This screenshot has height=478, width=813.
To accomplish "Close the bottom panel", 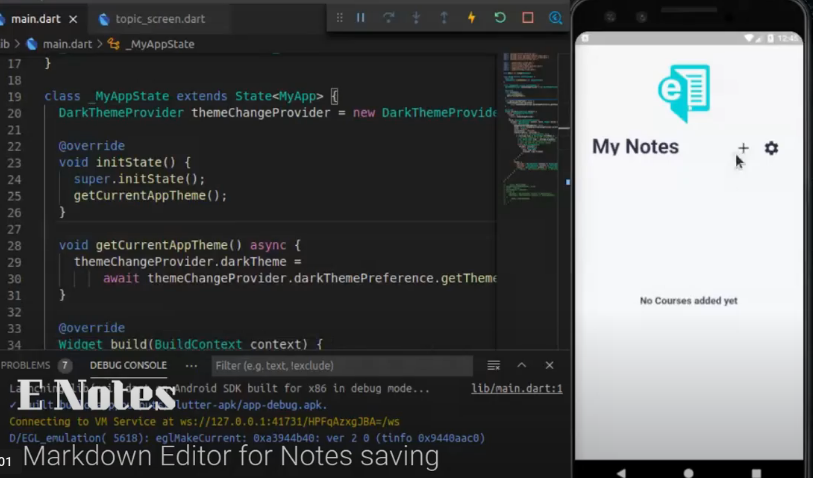I will (550, 365).
